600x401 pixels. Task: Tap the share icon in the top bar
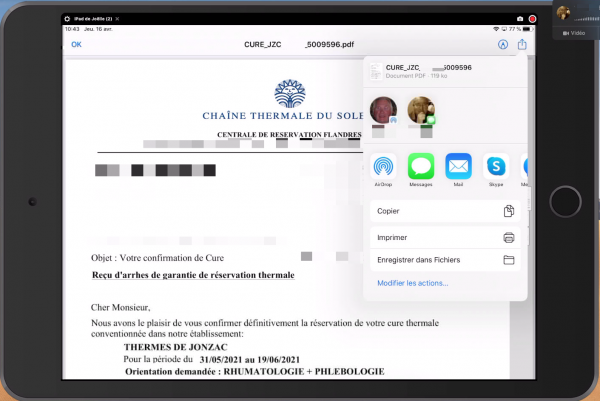pyautogui.click(x=521, y=44)
